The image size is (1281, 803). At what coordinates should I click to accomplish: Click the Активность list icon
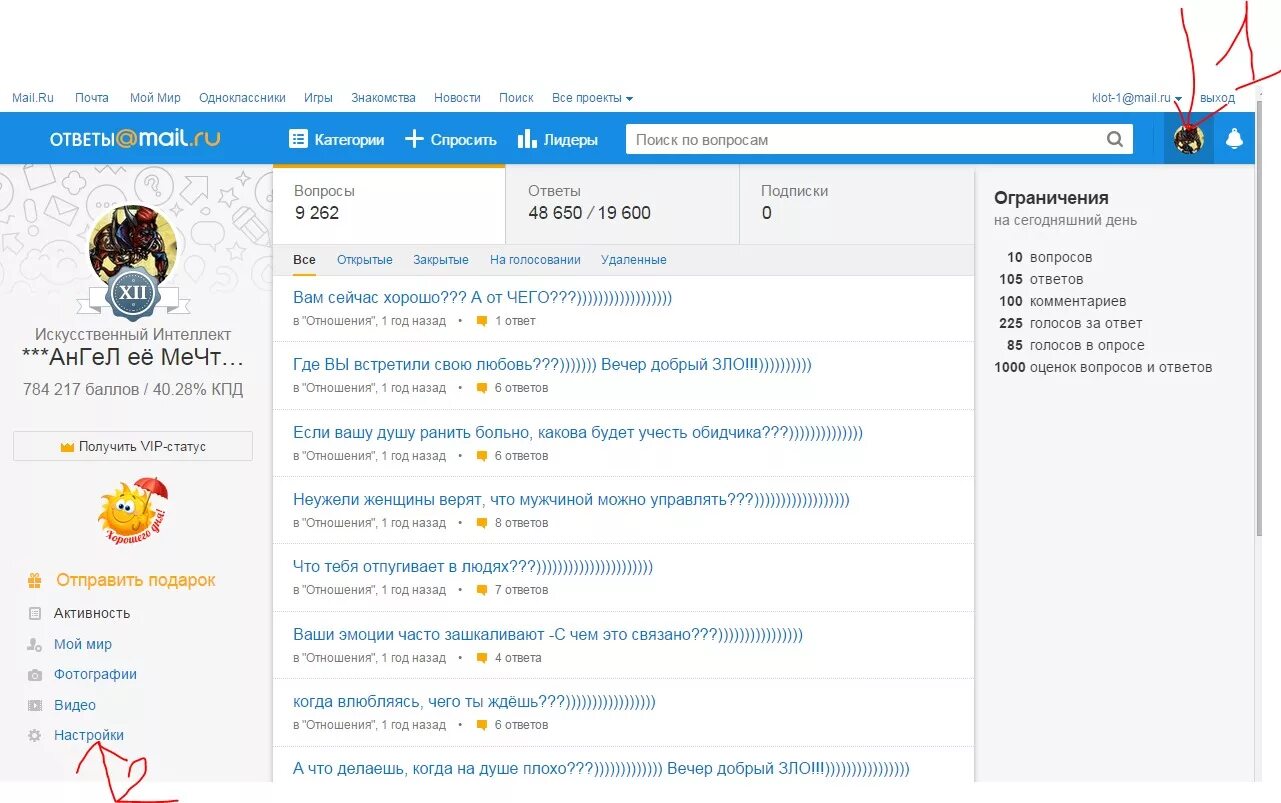pyautogui.click(x=35, y=613)
